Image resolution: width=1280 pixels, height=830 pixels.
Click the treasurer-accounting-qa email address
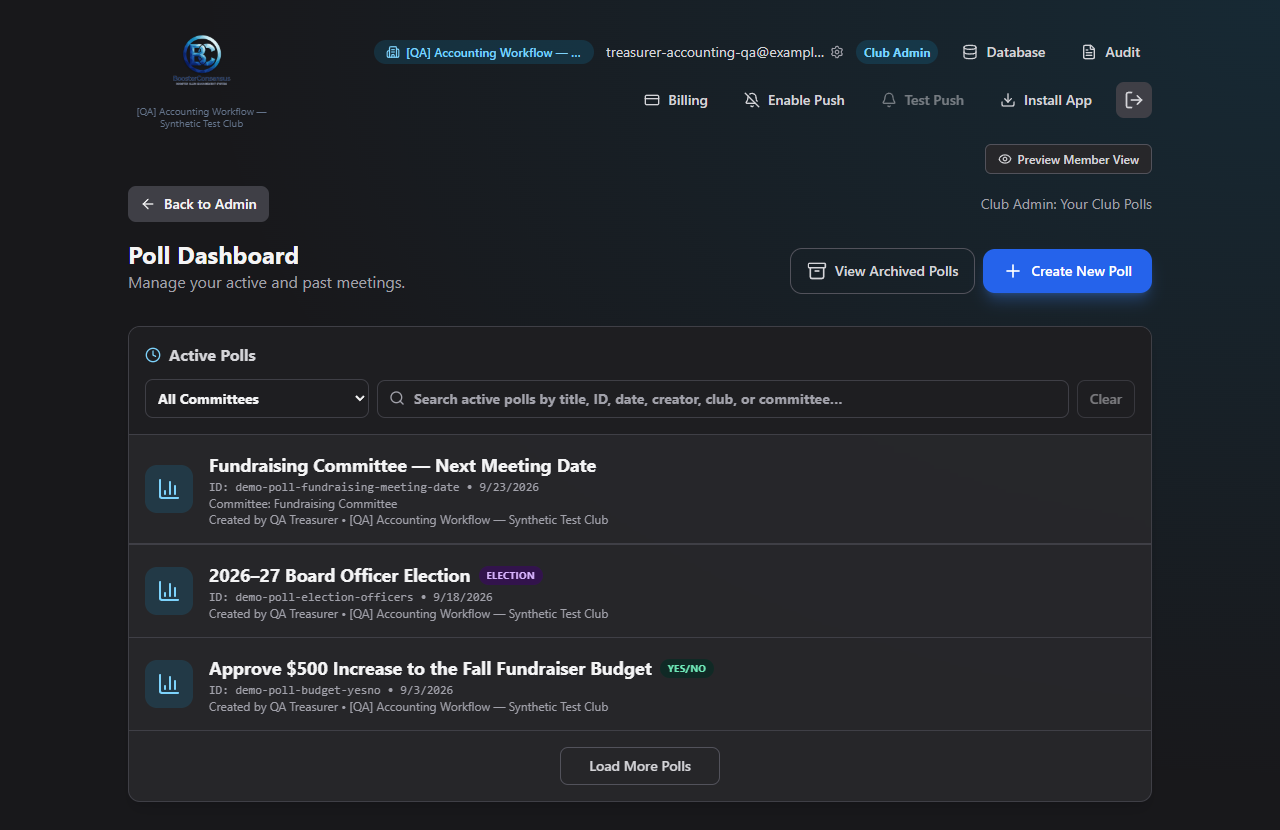715,52
